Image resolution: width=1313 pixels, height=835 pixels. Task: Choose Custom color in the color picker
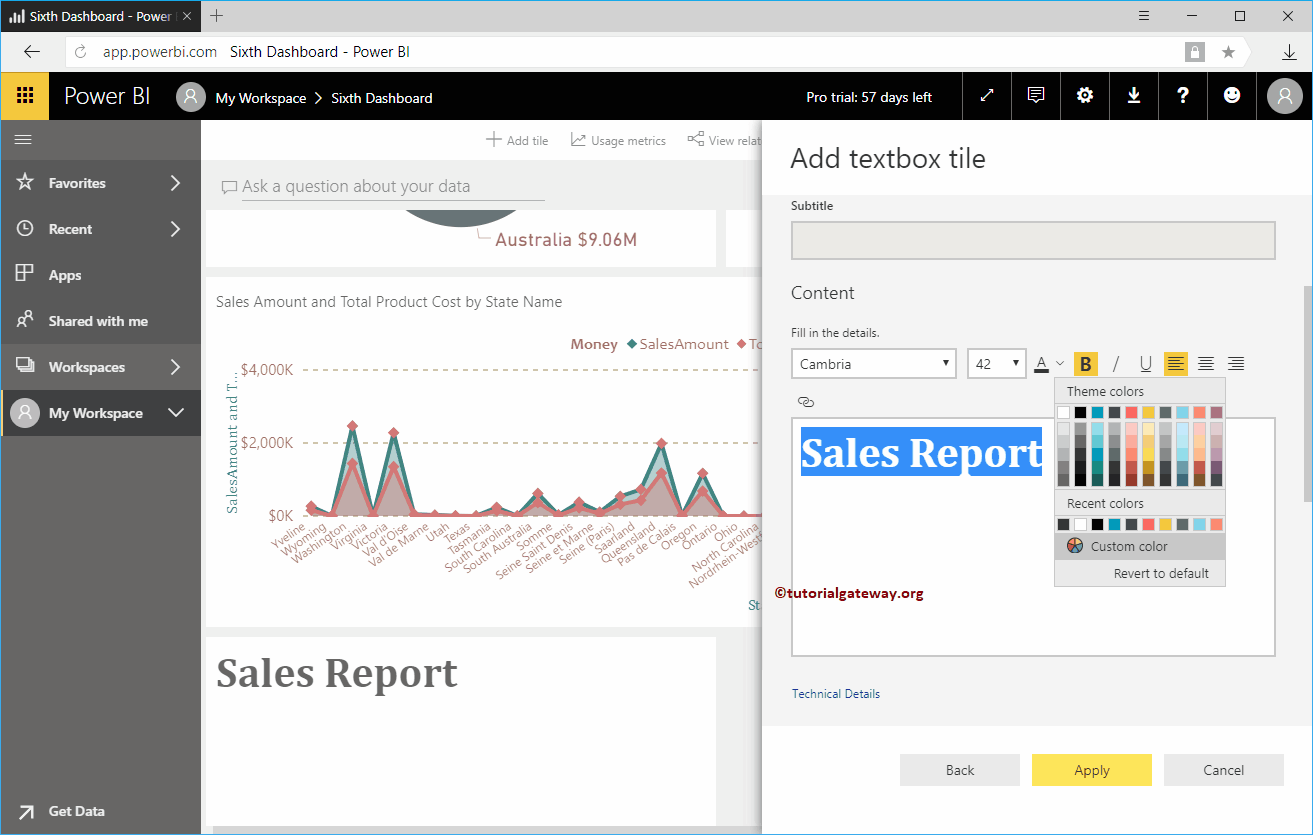click(x=1139, y=546)
